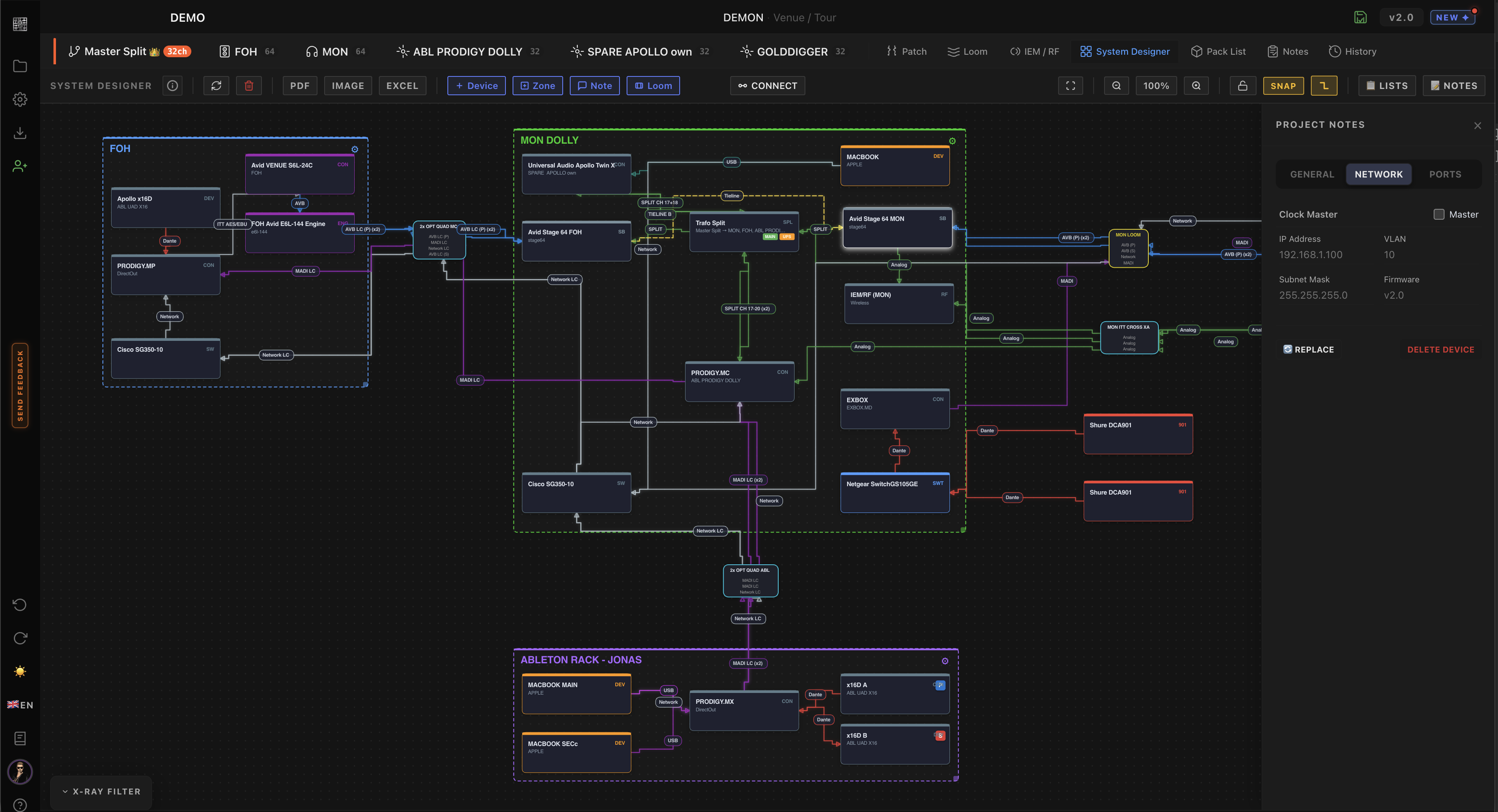Click the refresh layout icon
The height and width of the screenshot is (812, 1498).
pos(216,86)
